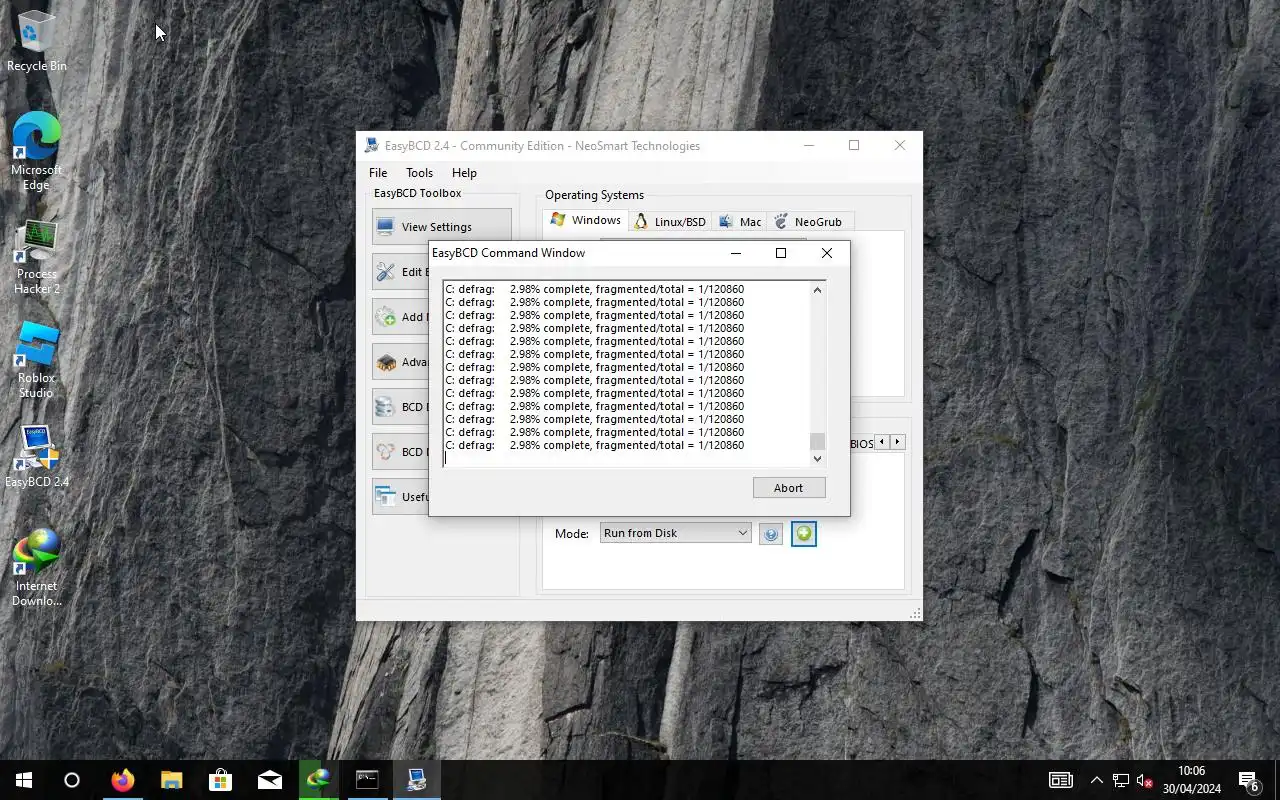Viewport: 1280px width, 800px height.
Task: Click the help icon next to Mode dropdown
Action: coord(770,534)
